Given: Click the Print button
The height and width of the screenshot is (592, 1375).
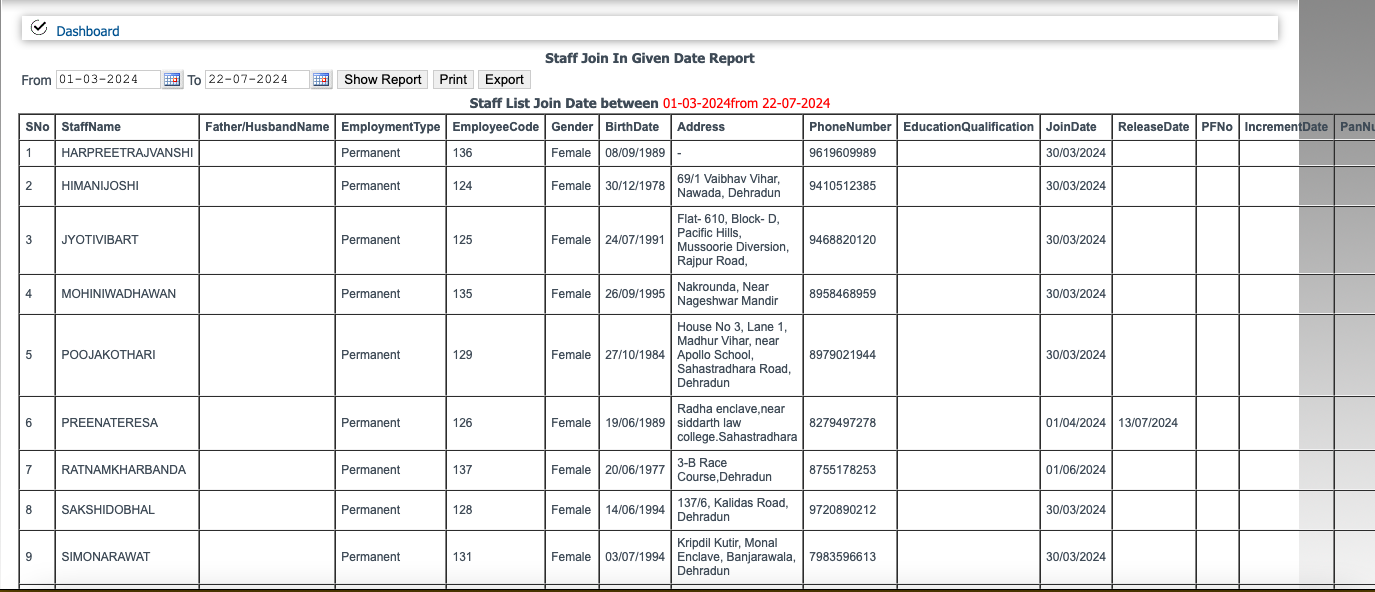Looking at the screenshot, I should tap(453, 80).
